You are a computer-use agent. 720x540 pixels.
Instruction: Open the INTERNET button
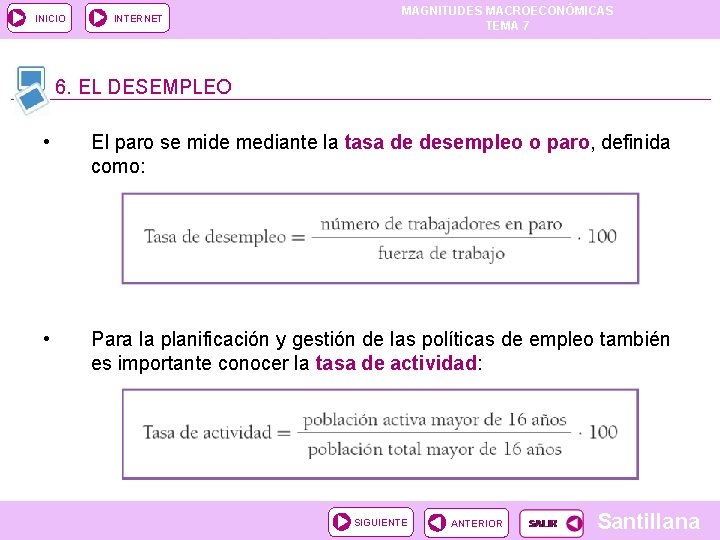point(127,18)
